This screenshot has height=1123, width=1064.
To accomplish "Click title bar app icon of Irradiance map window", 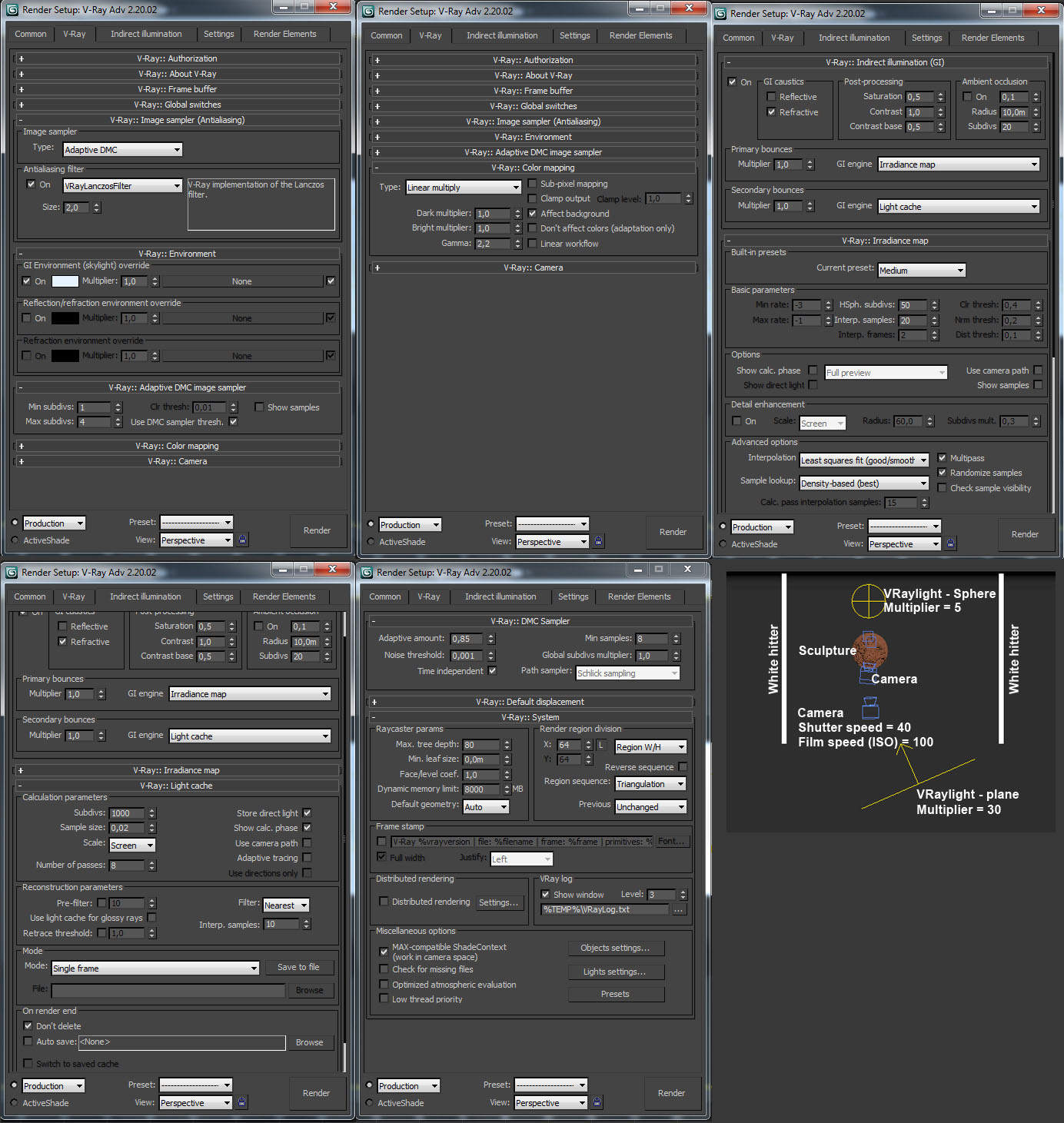I will pyautogui.click(x=720, y=13).
